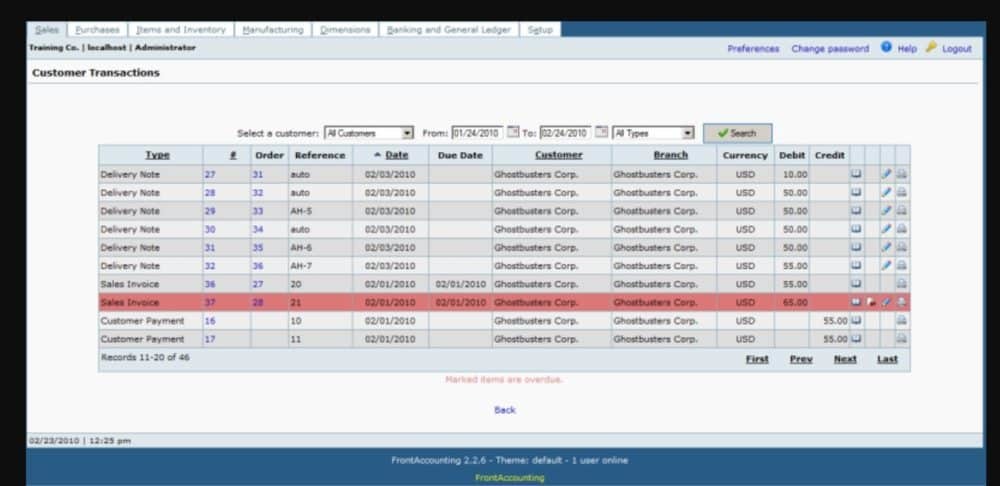This screenshot has height=486, width=1000.
Task: Open calendar picker next to To date
Action: [601, 133]
